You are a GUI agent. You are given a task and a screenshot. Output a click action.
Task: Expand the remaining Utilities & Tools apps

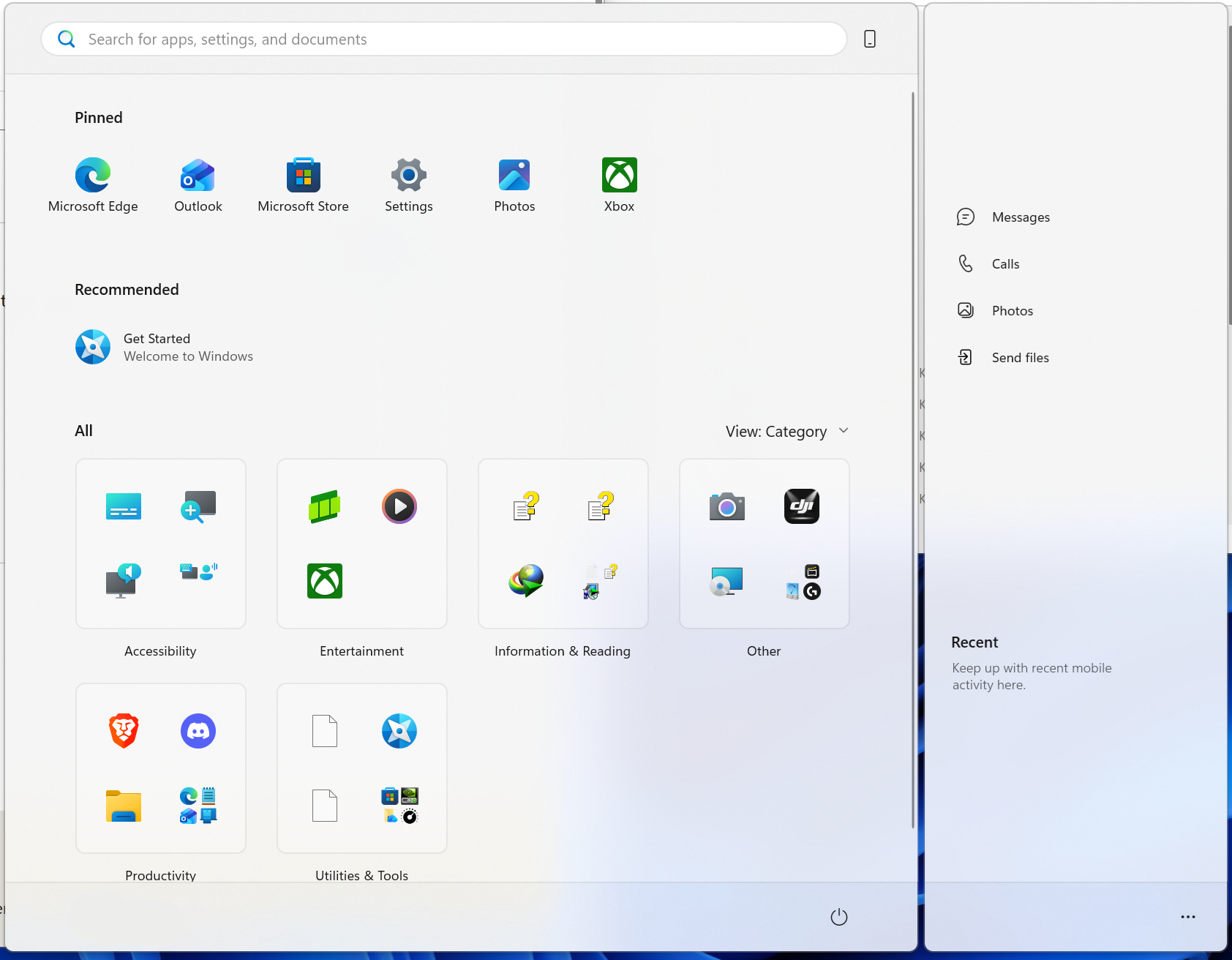(399, 806)
